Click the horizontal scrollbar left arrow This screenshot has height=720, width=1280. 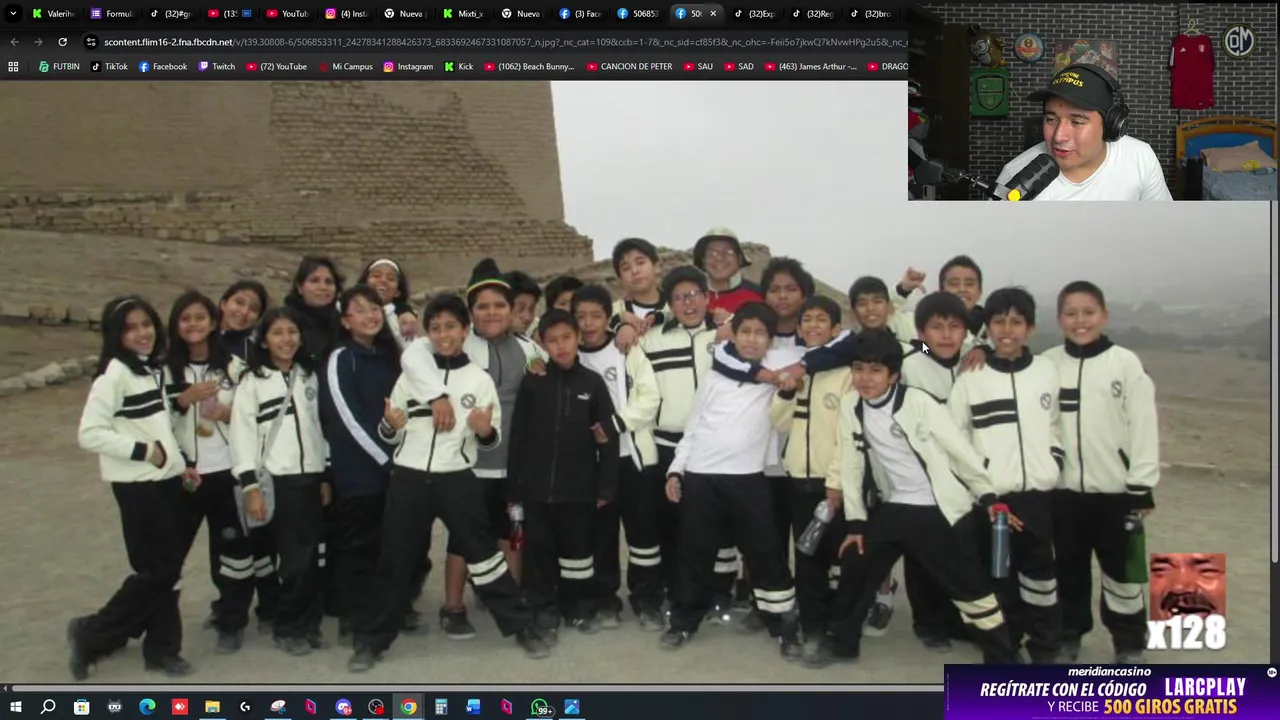pyautogui.click(x=6, y=688)
